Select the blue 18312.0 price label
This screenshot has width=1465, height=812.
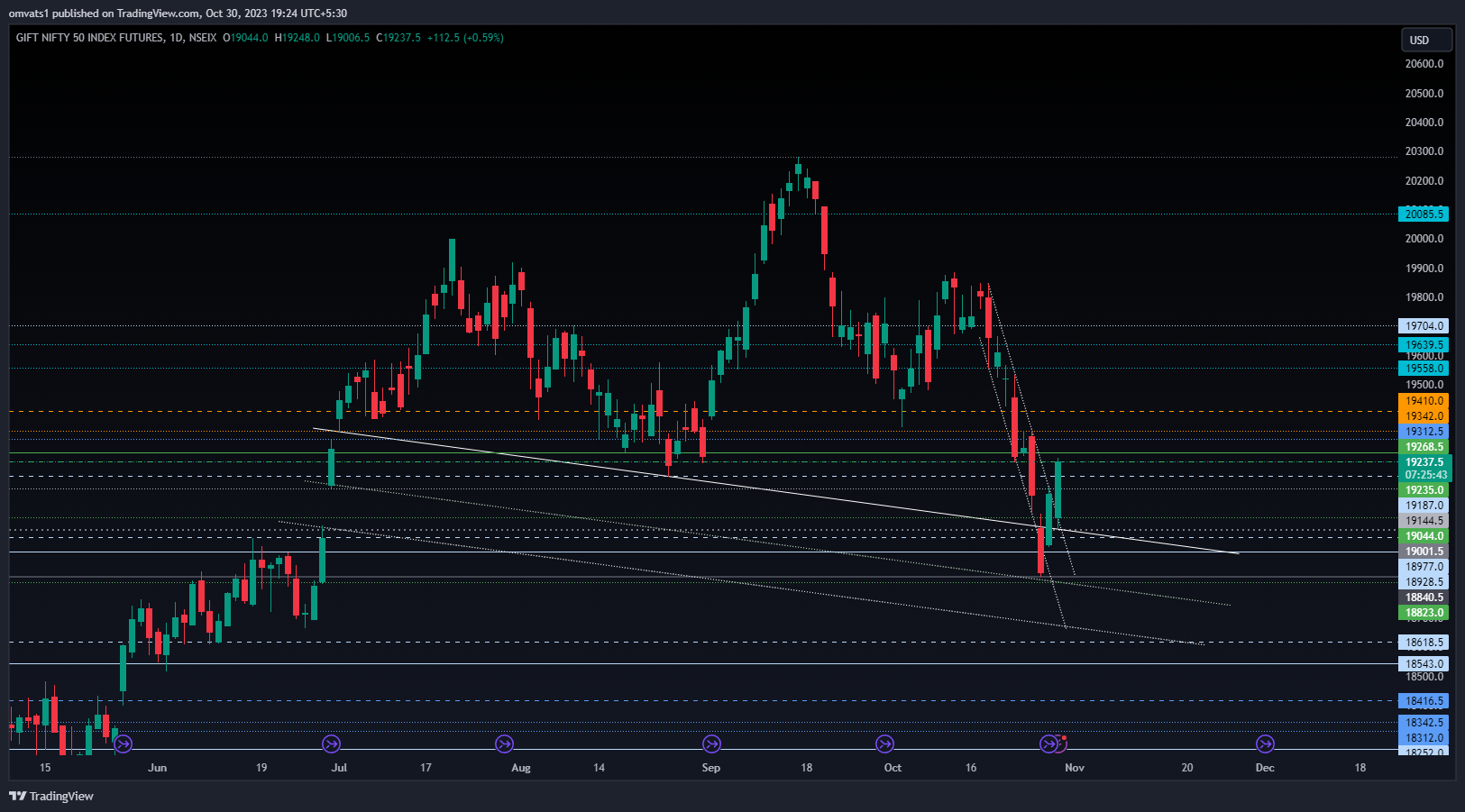point(1424,738)
